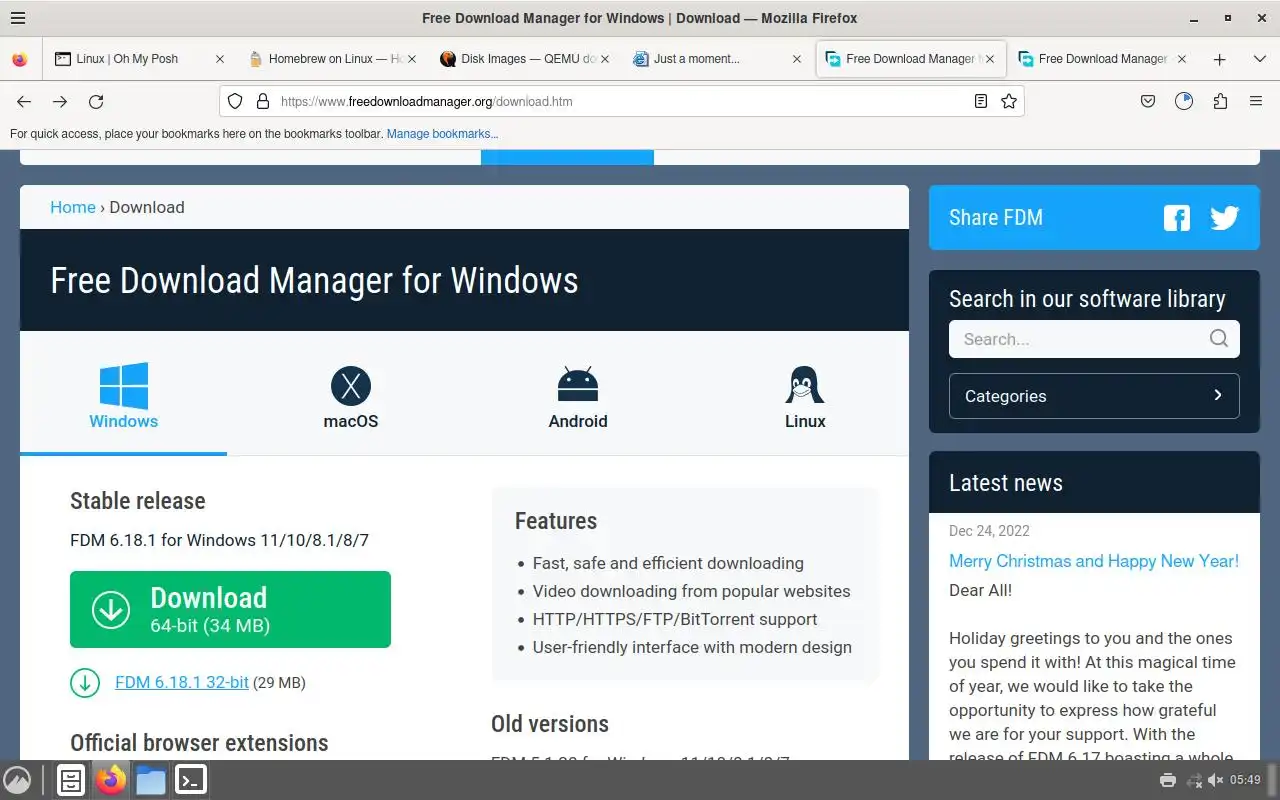Expand the Categories menu
The width and height of the screenshot is (1280, 800).
tap(1094, 396)
